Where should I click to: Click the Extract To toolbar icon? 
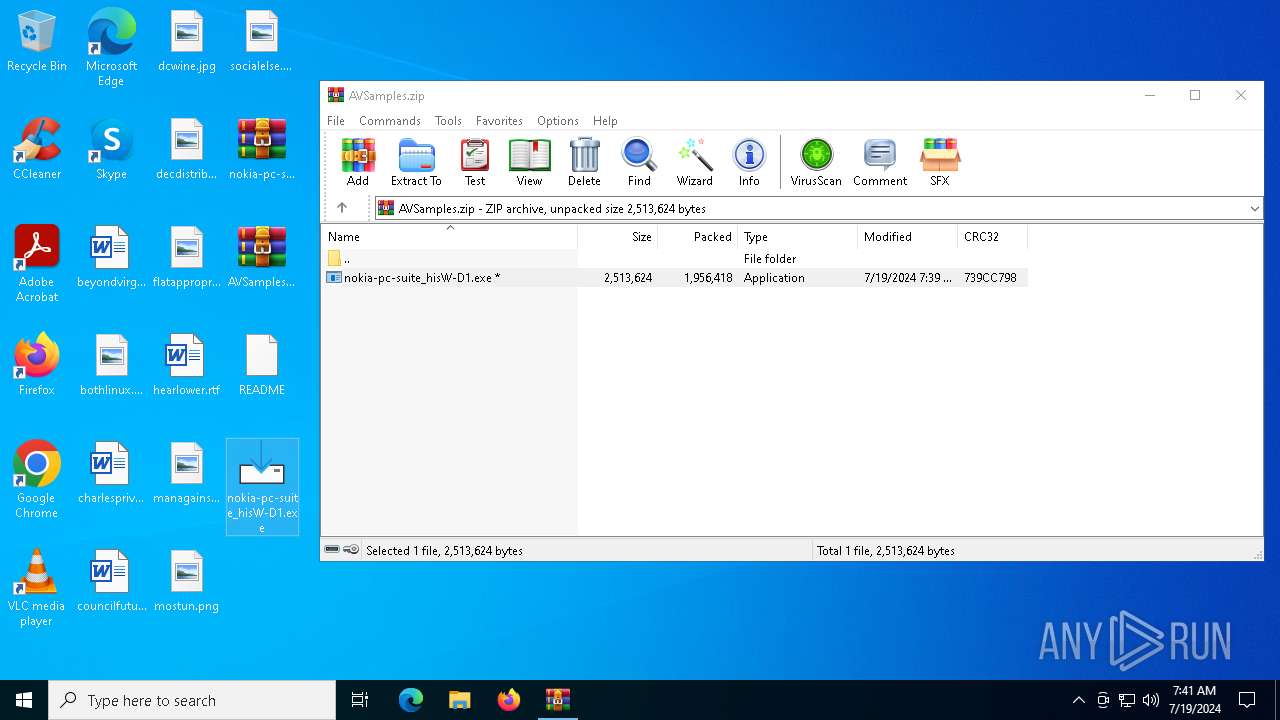point(416,162)
